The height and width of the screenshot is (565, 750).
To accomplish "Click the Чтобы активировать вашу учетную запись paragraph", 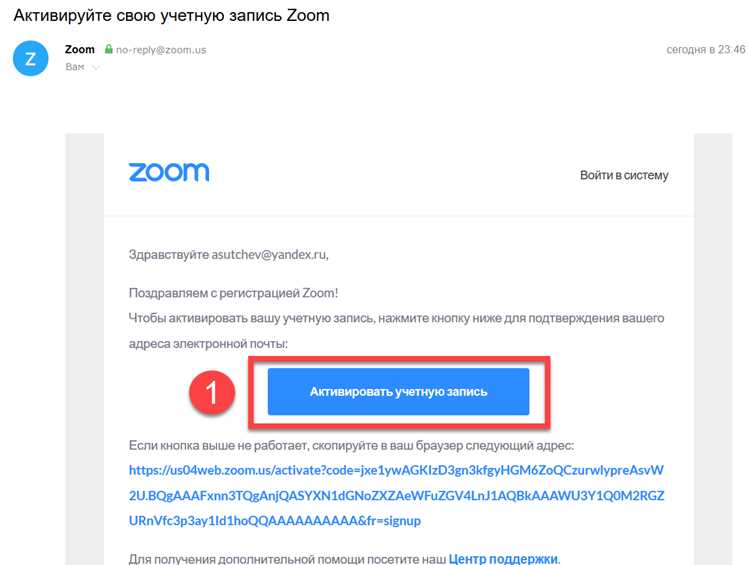I will point(396,331).
